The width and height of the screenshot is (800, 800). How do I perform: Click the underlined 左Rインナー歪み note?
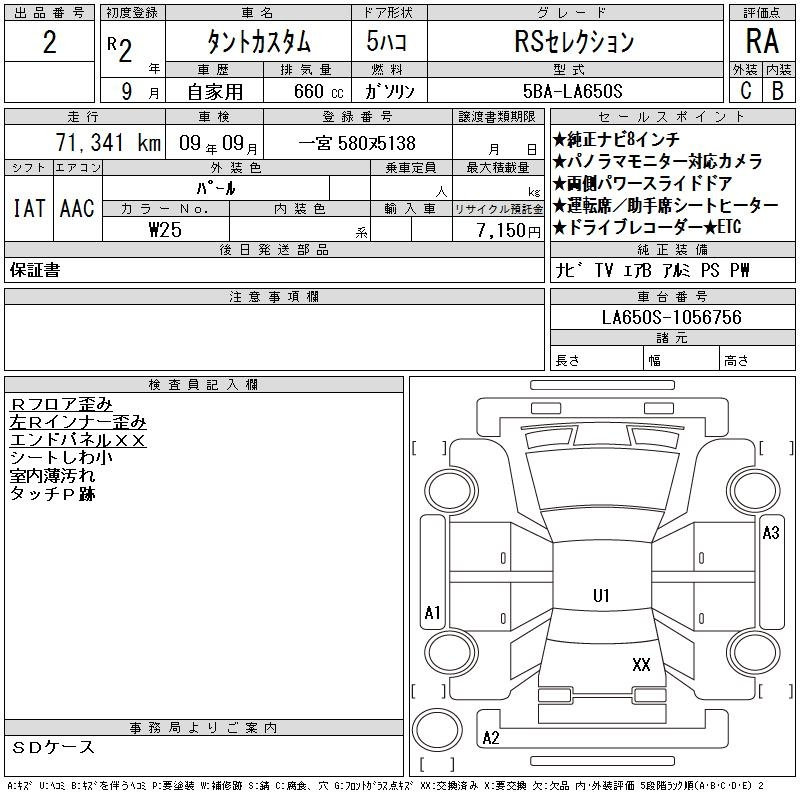pos(78,422)
